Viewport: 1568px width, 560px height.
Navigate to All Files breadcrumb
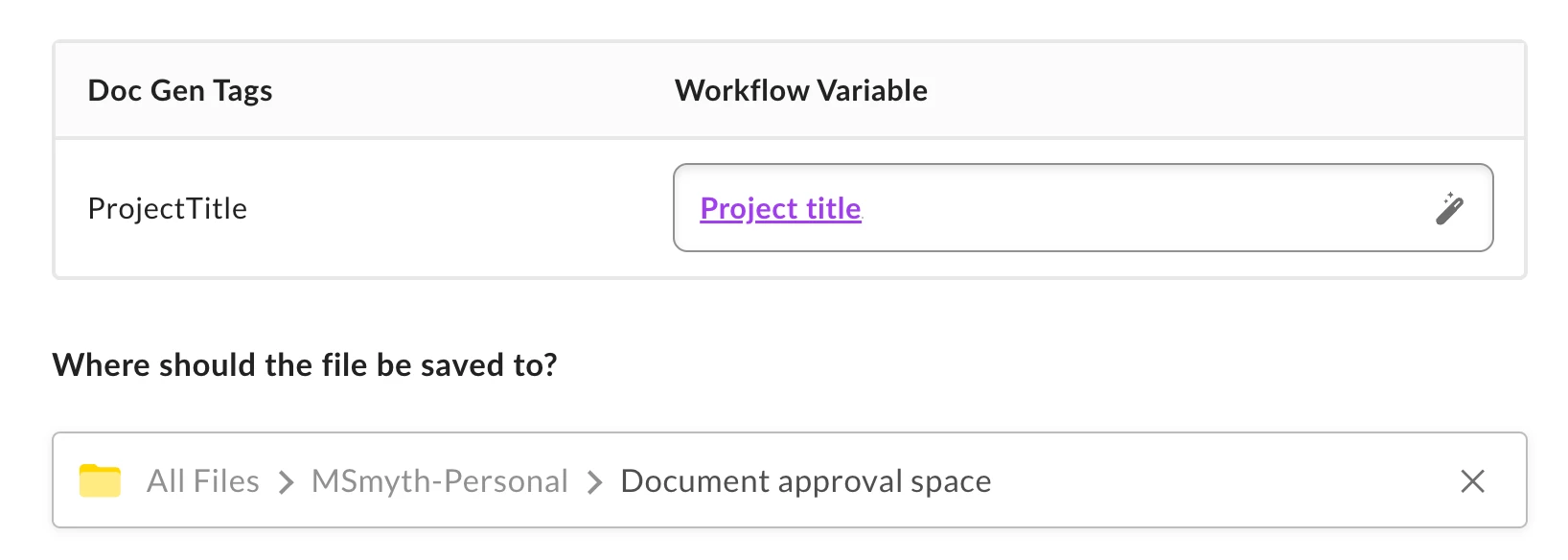tap(202, 480)
